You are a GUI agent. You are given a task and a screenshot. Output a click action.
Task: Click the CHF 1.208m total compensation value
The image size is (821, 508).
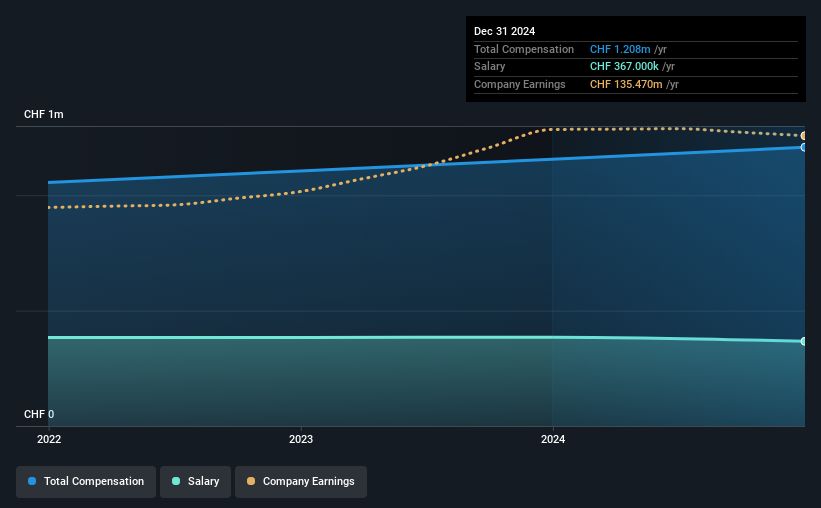click(x=620, y=49)
